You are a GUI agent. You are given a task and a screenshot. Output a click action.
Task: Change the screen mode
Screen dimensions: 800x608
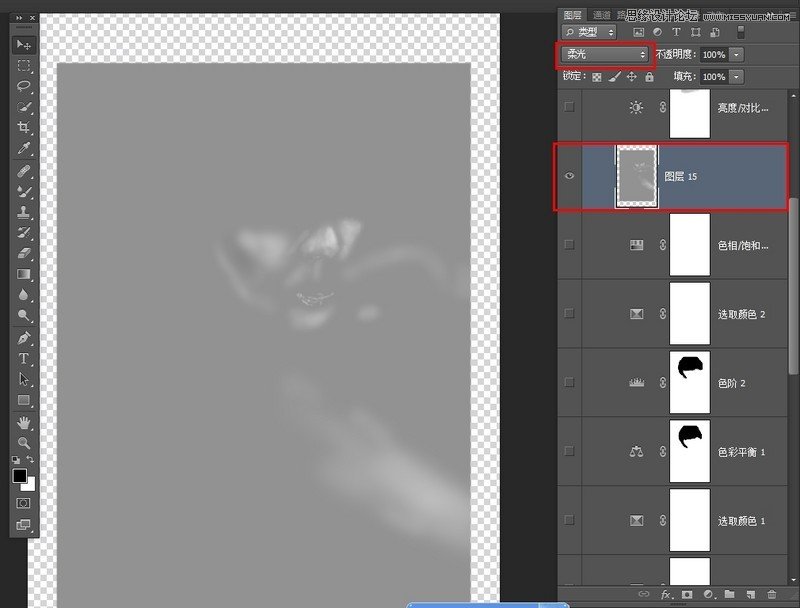click(x=23, y=524)
